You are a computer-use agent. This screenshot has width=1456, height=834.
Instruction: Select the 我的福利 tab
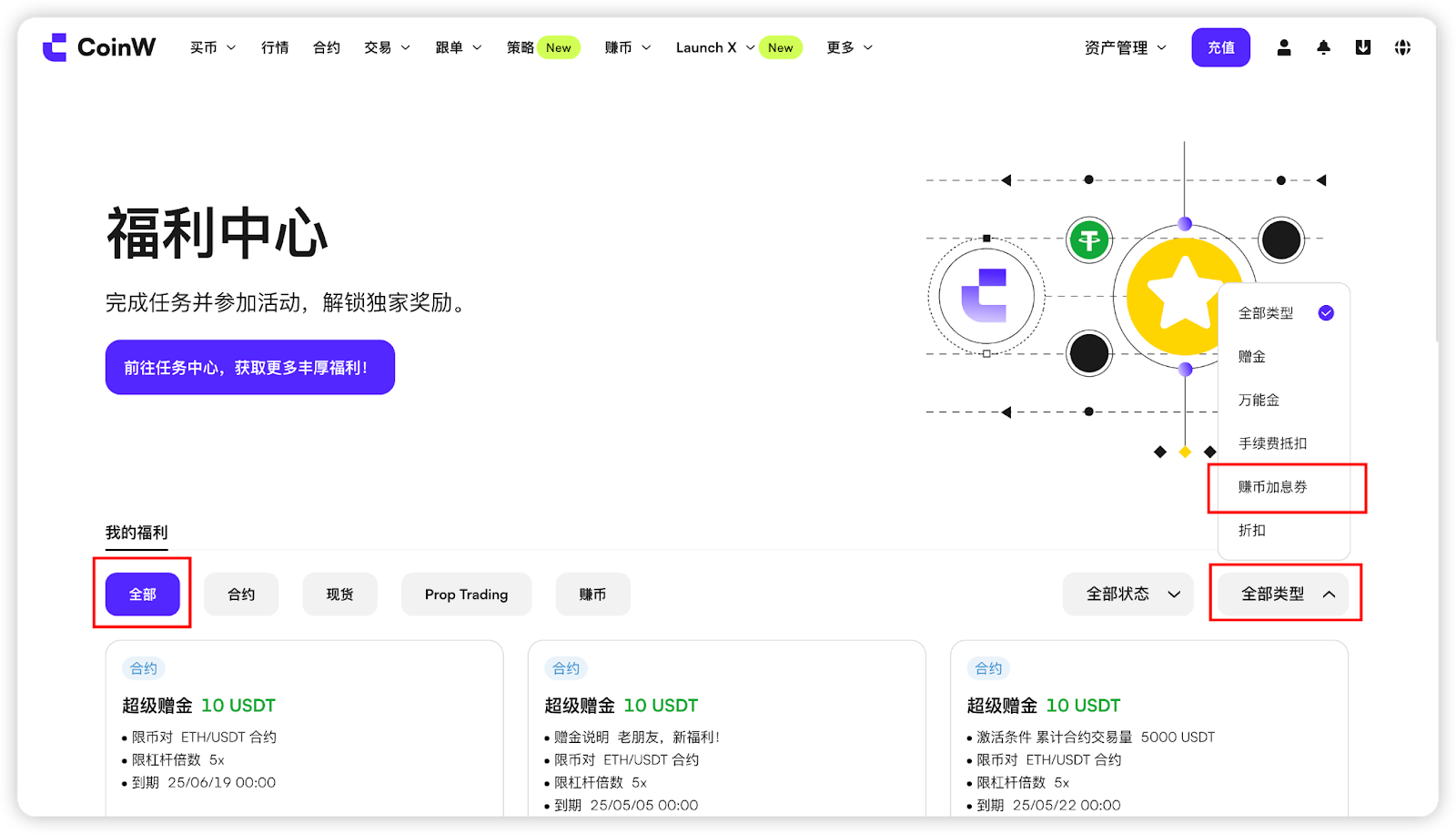click(136, 533)
